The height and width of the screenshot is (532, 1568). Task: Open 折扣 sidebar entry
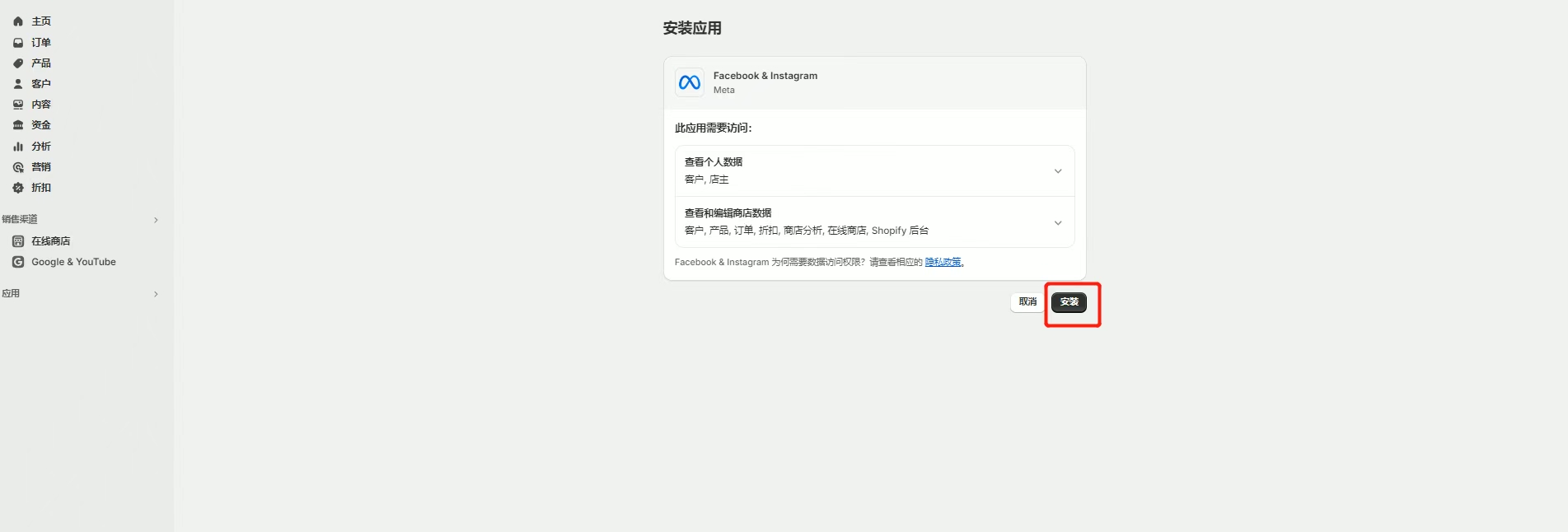(41, 188)
